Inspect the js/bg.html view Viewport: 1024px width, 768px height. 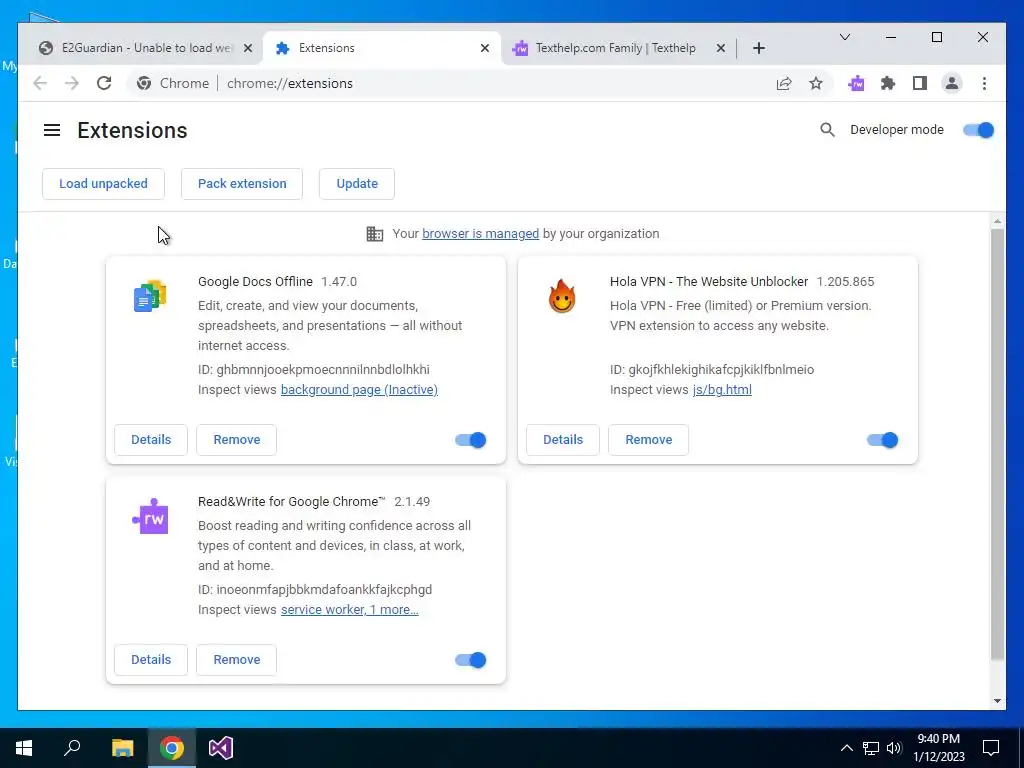coord(722,390)
